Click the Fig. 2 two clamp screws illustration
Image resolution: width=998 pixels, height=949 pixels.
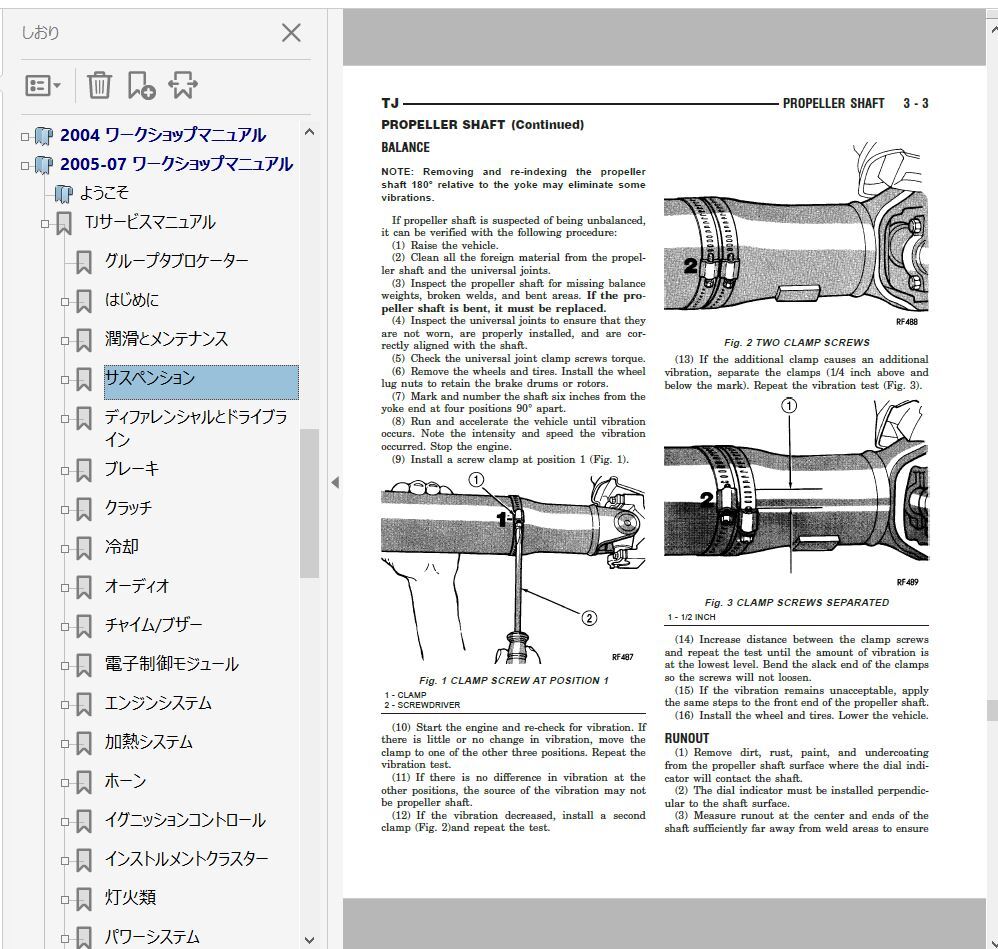click(796, 235)
